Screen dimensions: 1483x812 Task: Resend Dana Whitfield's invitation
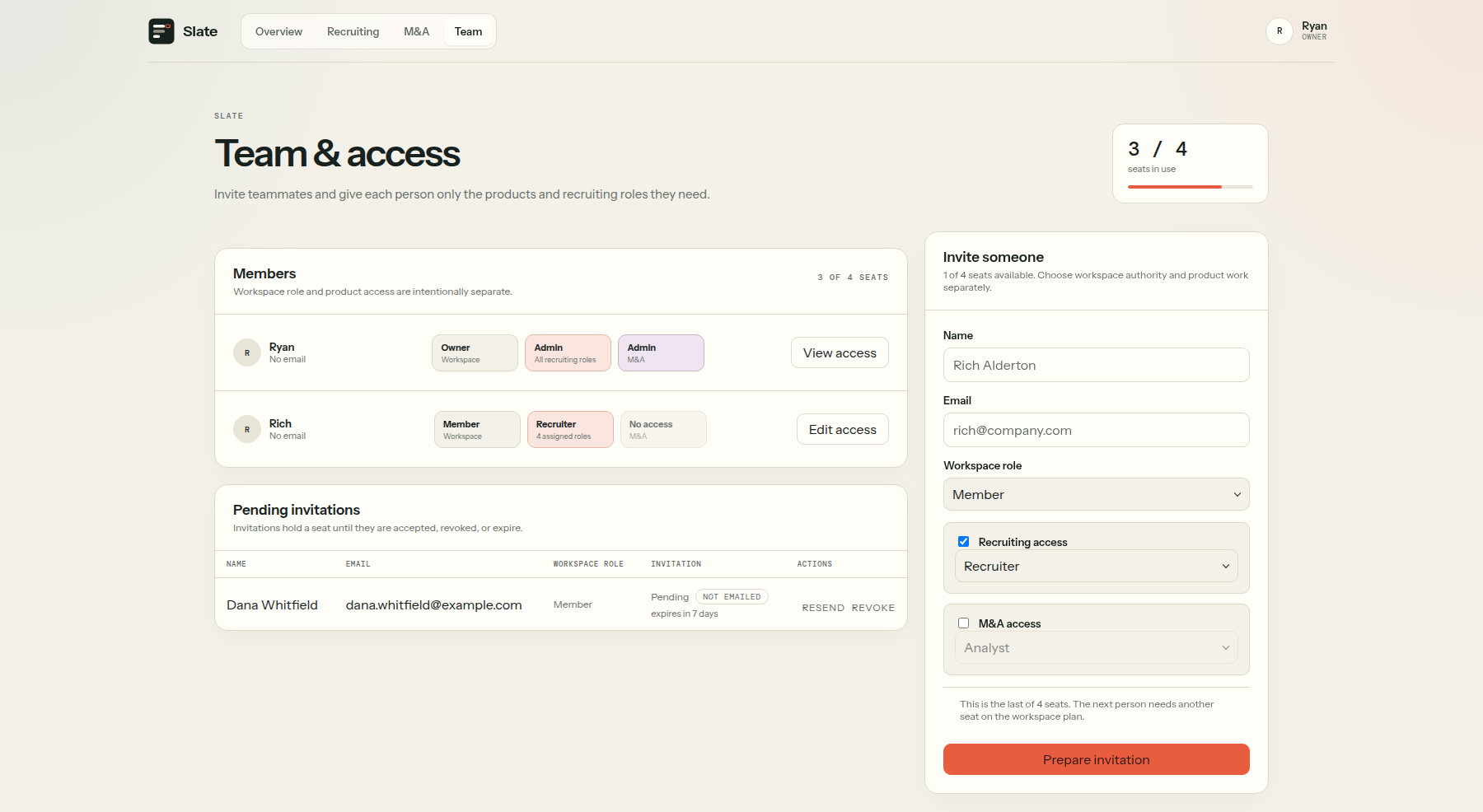coord(823,608)
